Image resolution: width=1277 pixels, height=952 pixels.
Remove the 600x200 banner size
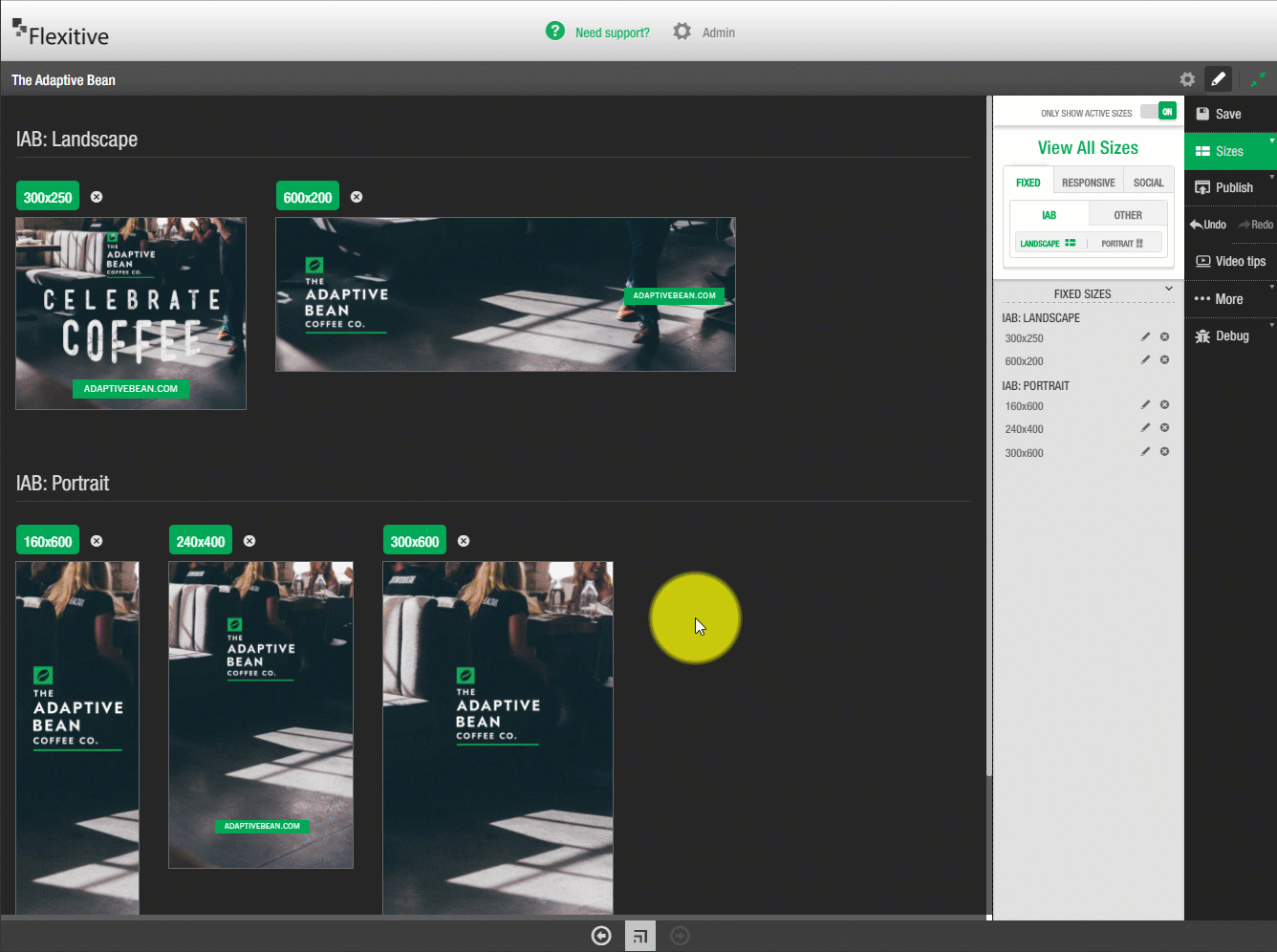357,197
